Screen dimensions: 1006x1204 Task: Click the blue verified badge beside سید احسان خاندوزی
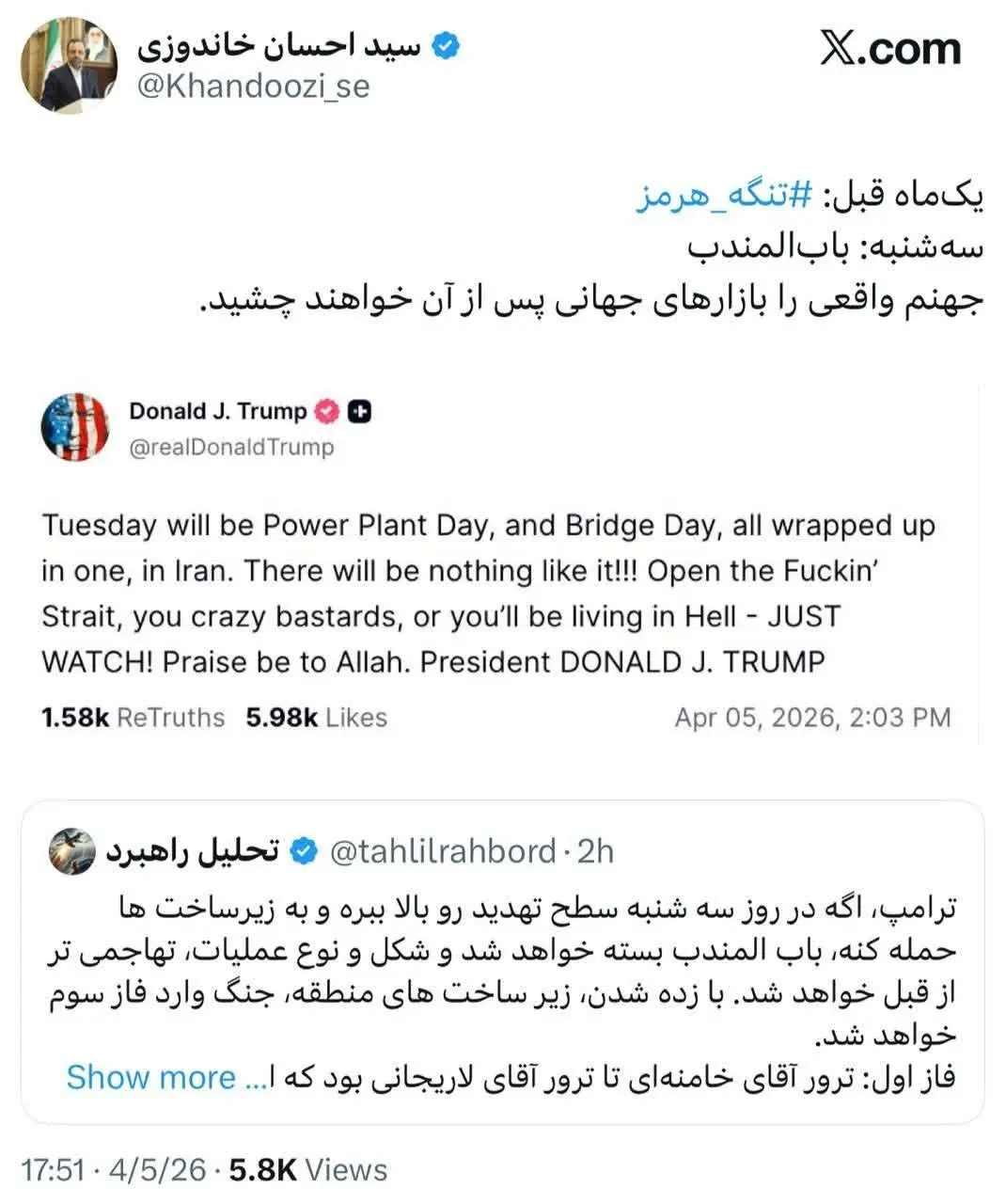[x=446, y=46]
